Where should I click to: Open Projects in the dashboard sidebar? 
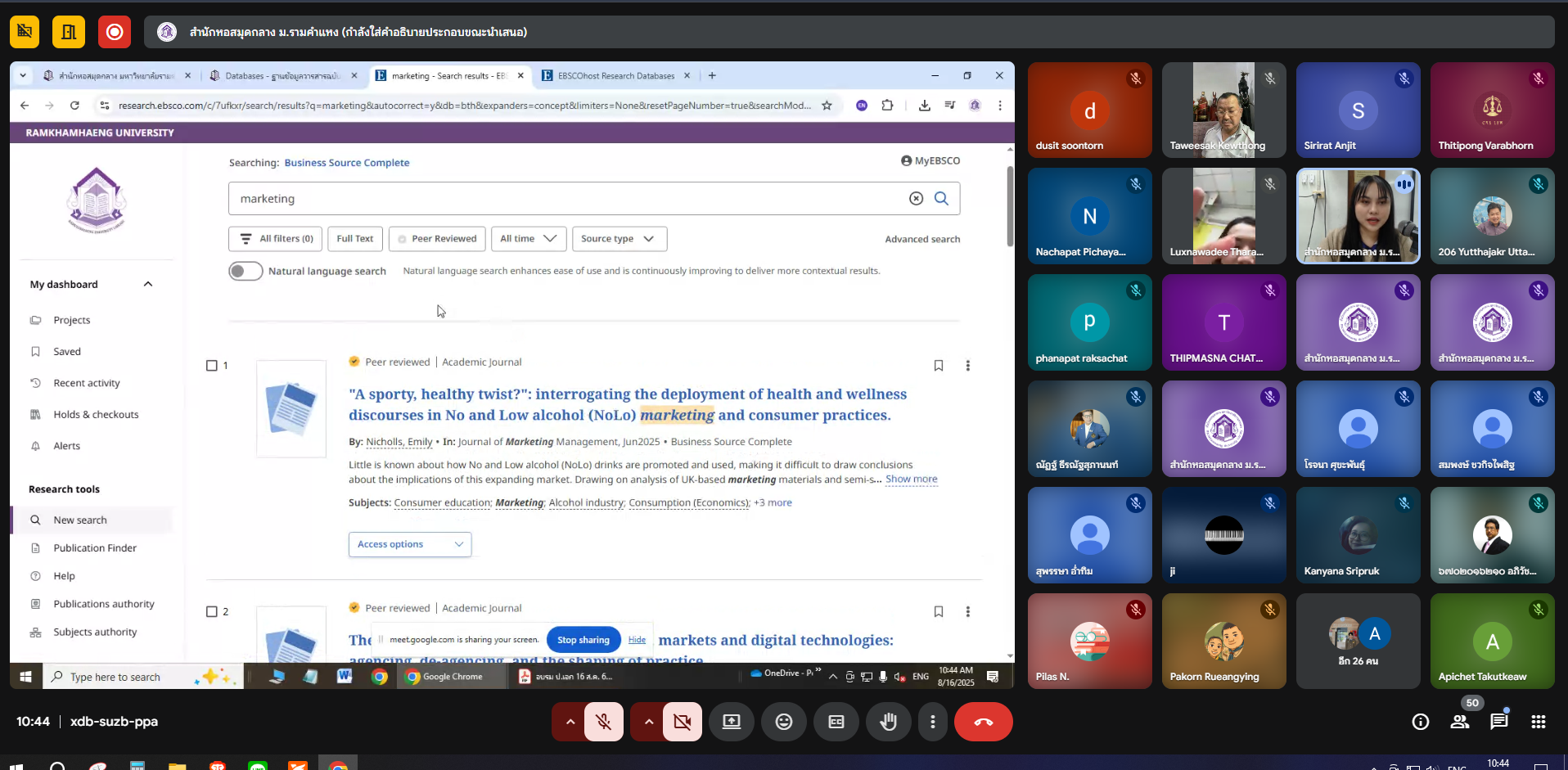coord(72,320)
